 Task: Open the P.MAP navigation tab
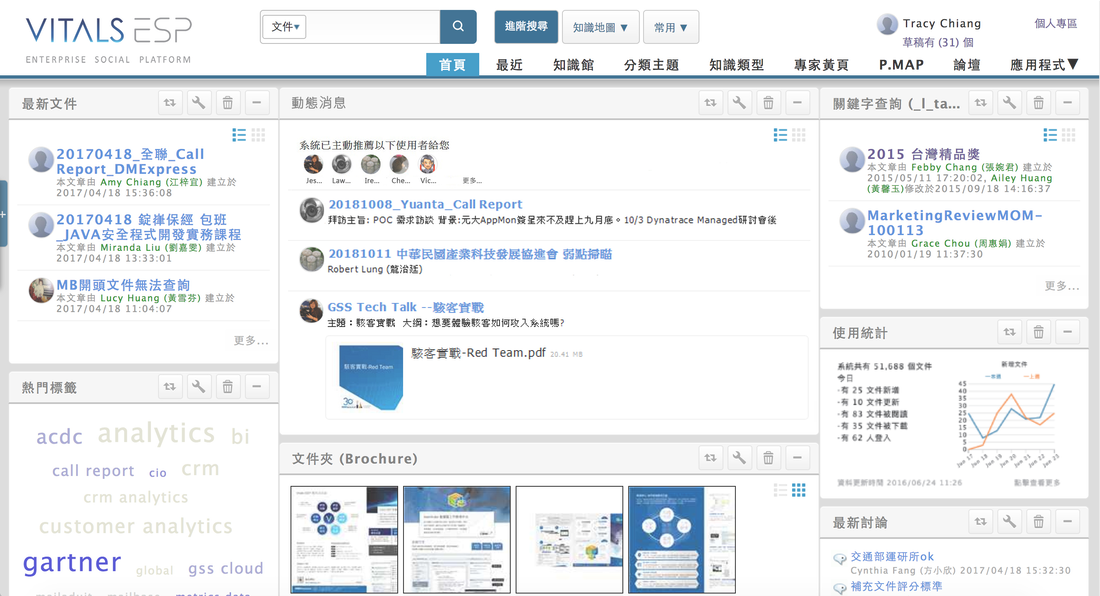901,65
